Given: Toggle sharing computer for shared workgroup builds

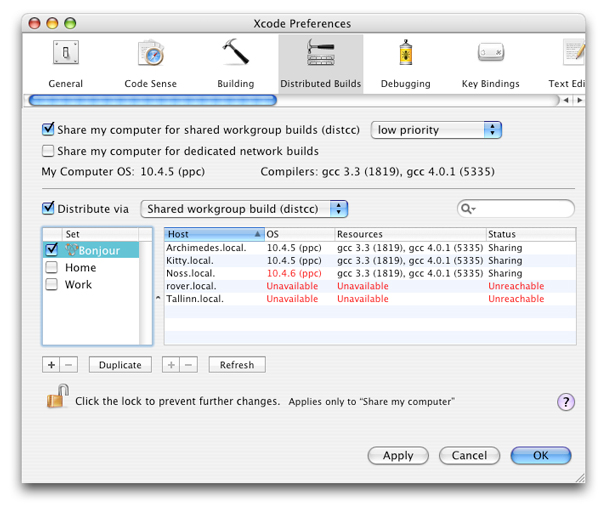Looking at the screenshot, I should point(48,129).
